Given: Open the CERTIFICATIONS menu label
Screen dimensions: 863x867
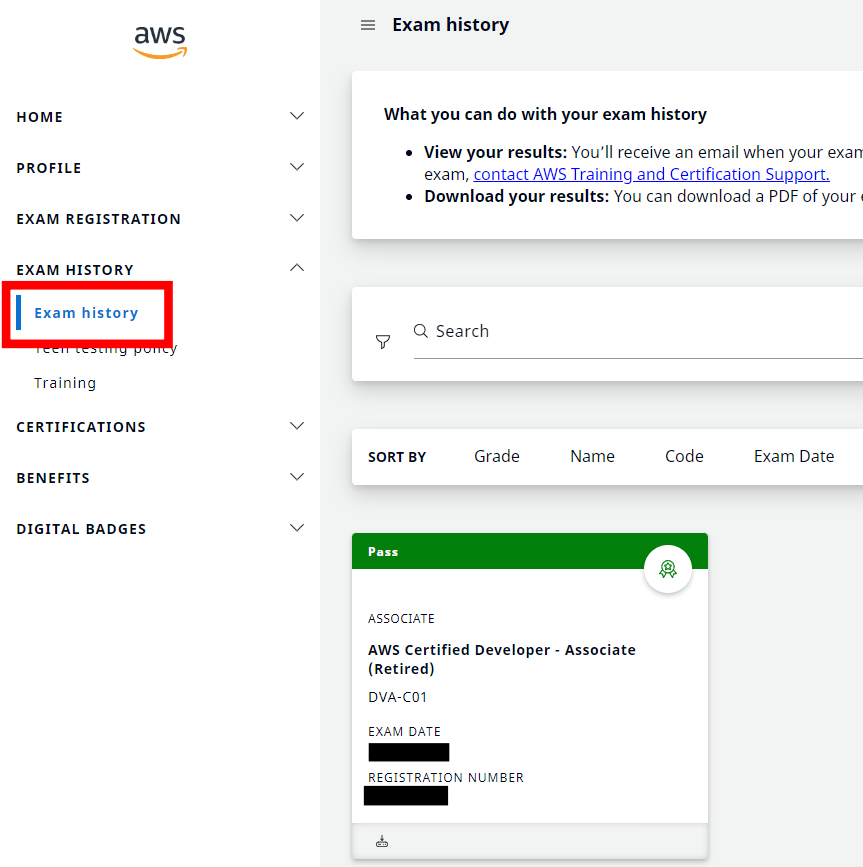Looking at the screenshot, I should (81, 427).
